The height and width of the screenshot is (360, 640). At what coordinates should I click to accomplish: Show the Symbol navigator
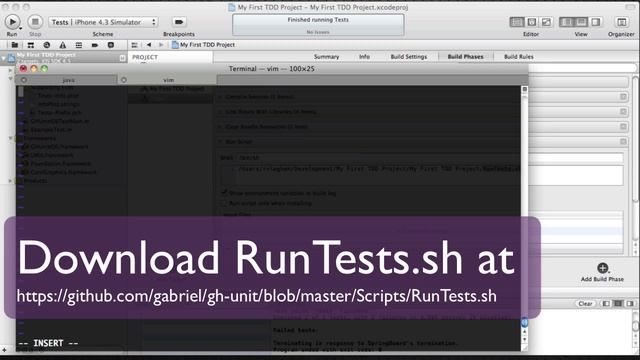[x=31, y=45]
